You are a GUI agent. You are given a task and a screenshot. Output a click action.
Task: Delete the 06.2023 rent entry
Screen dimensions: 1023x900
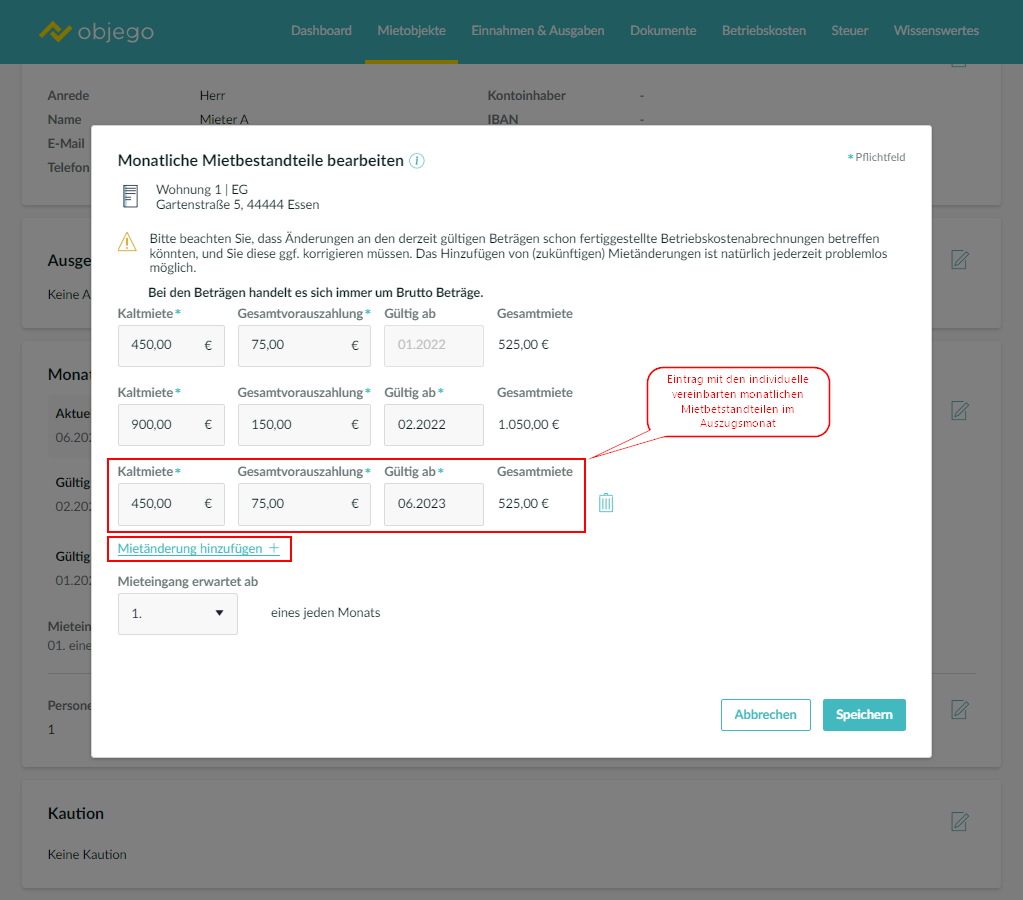(x=606, y=503)
